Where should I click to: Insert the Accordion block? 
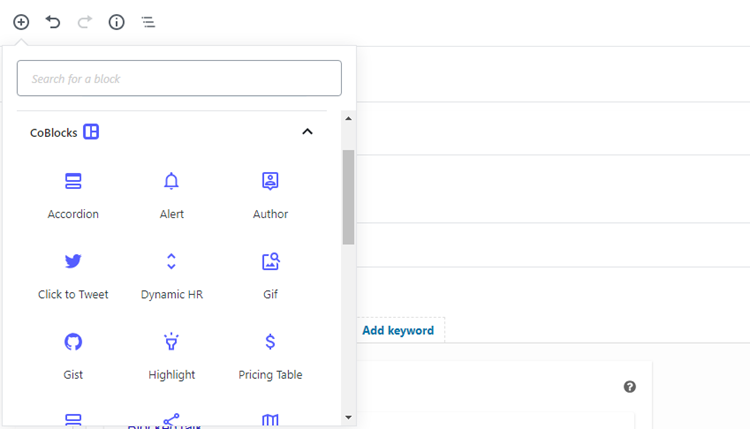73,196
